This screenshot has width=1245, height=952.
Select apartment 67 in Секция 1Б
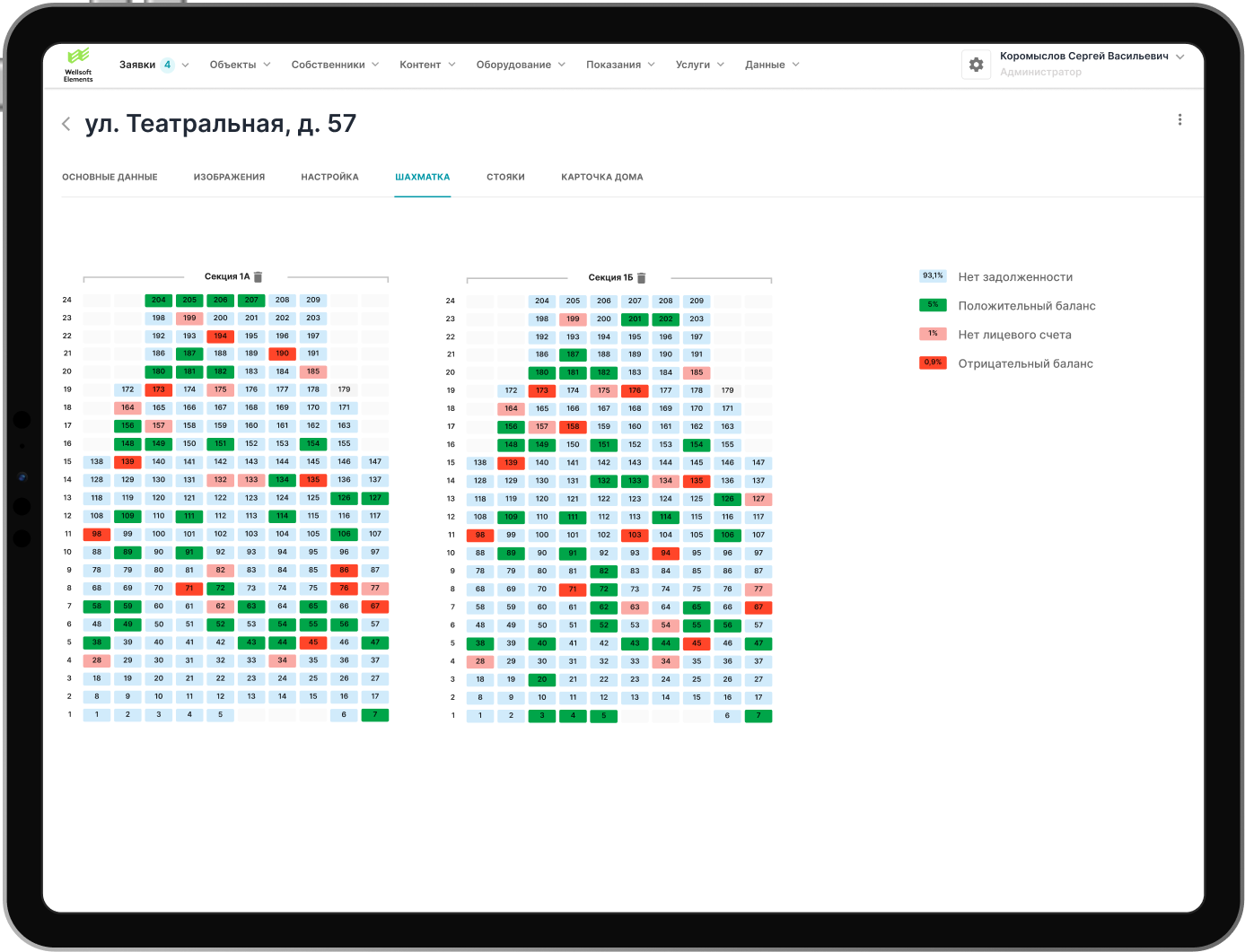coord(758,607)
